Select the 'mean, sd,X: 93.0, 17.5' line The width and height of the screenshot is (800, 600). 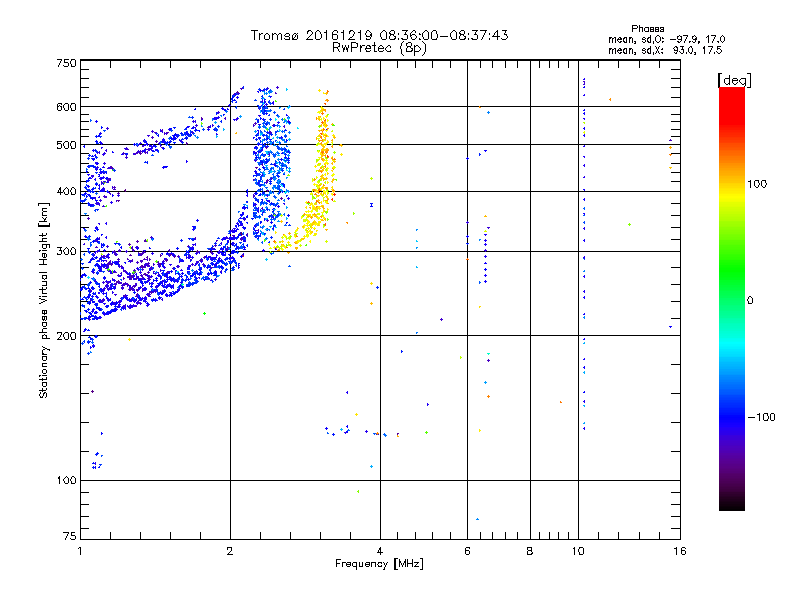(x=665, y=50)
